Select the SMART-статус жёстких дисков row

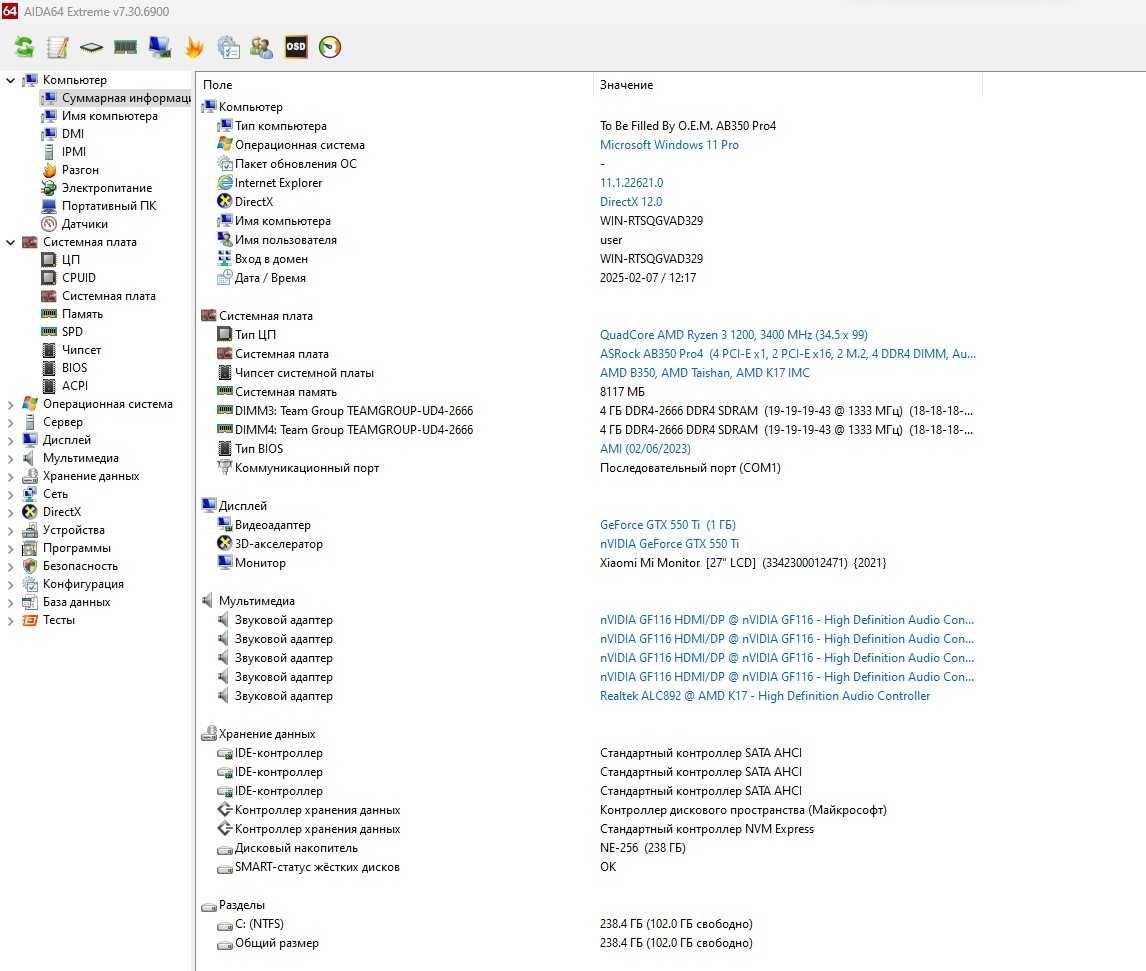coord(589,867)
